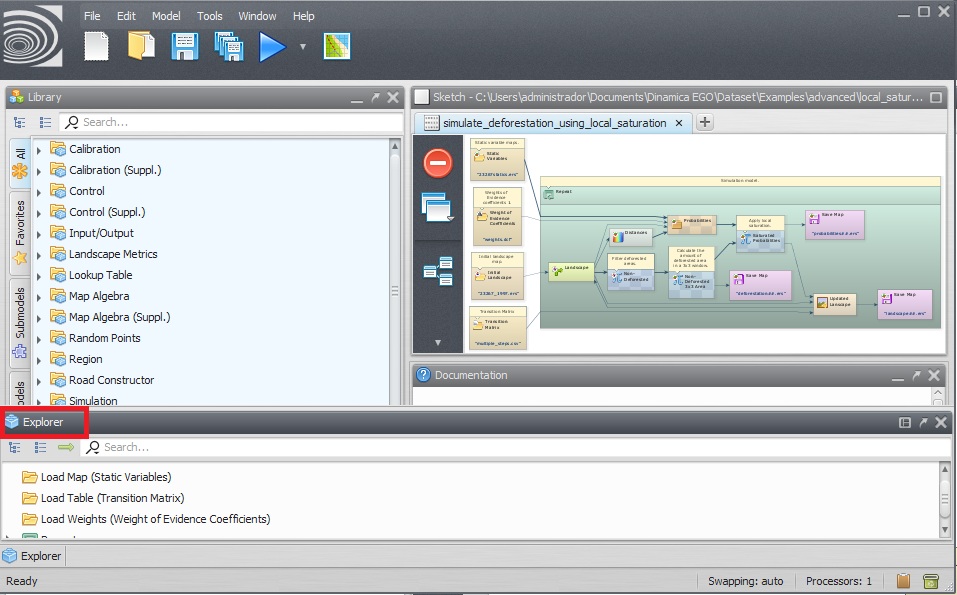Expand the Map Algebra library folder
The width and height of the screenshot is (957, 595).
click(39, 297)
